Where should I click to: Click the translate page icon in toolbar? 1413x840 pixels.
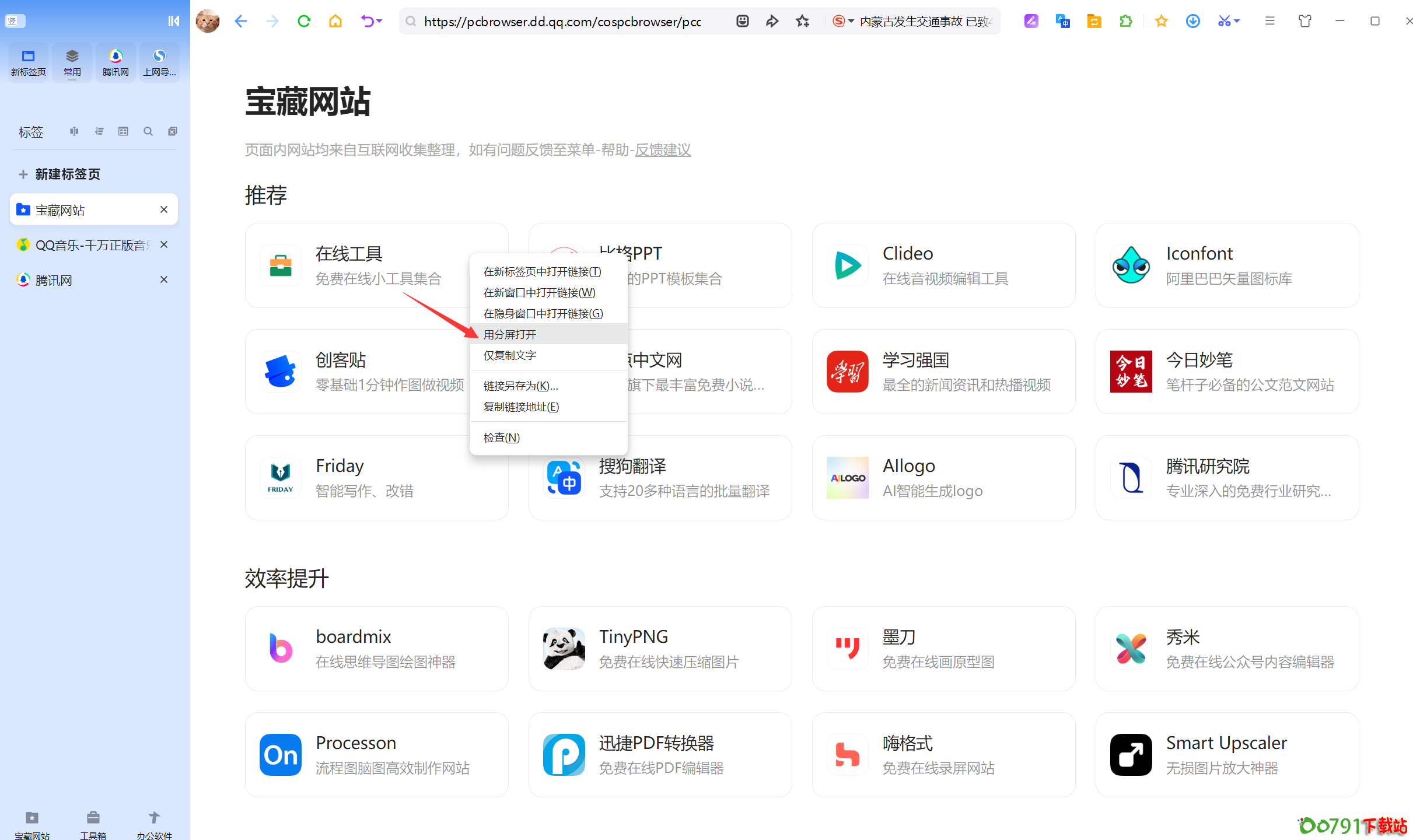click(x=1062, y=22)
